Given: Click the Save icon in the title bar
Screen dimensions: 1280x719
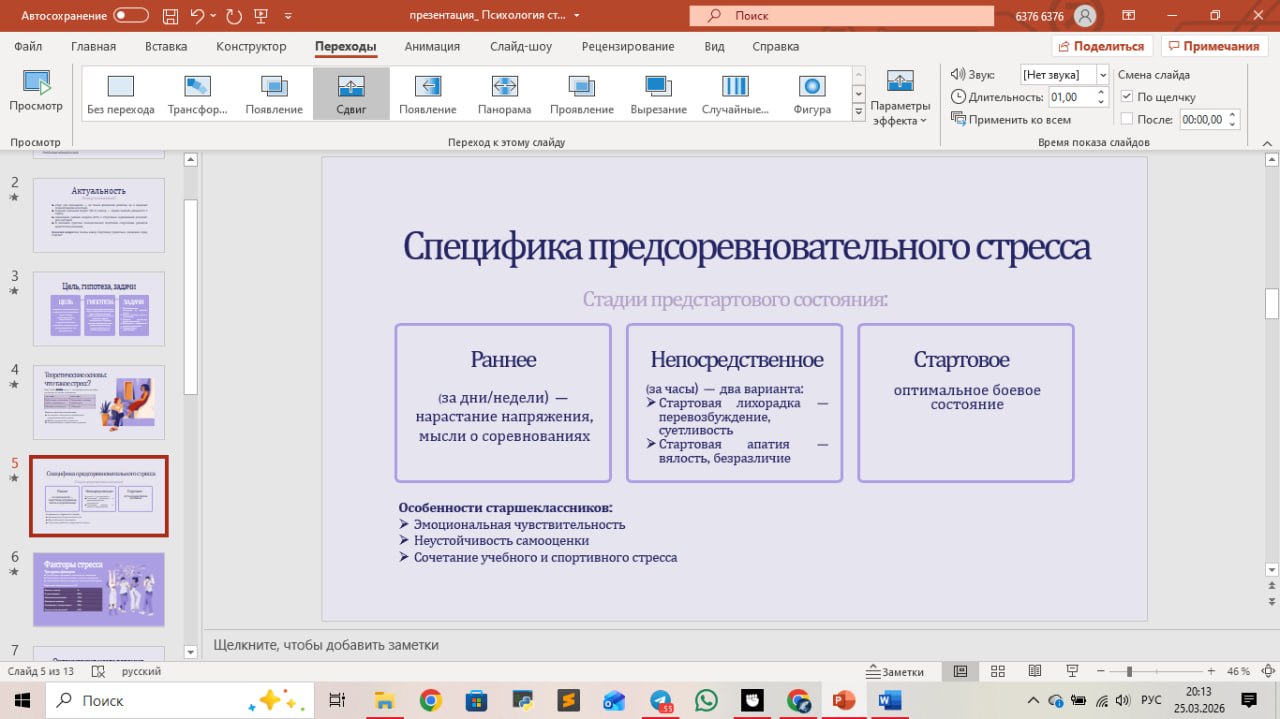Looking at the screenshot, I should pyautogui.click(x=169, y=15).
